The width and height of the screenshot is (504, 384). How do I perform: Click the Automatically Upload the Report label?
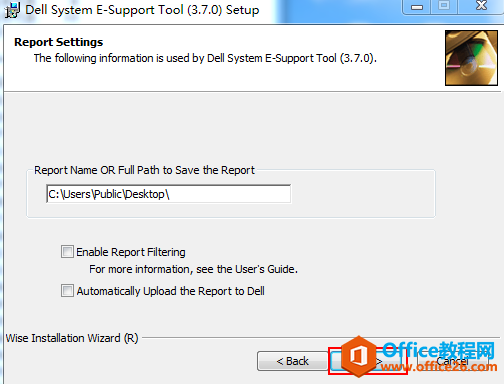[x=170, y=291]
